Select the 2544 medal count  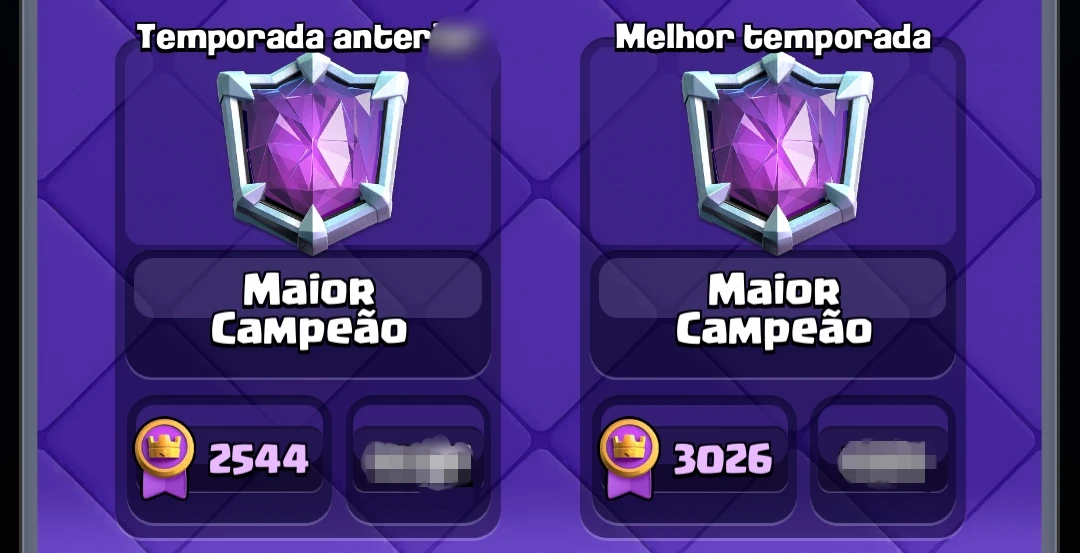pos(258,459)
